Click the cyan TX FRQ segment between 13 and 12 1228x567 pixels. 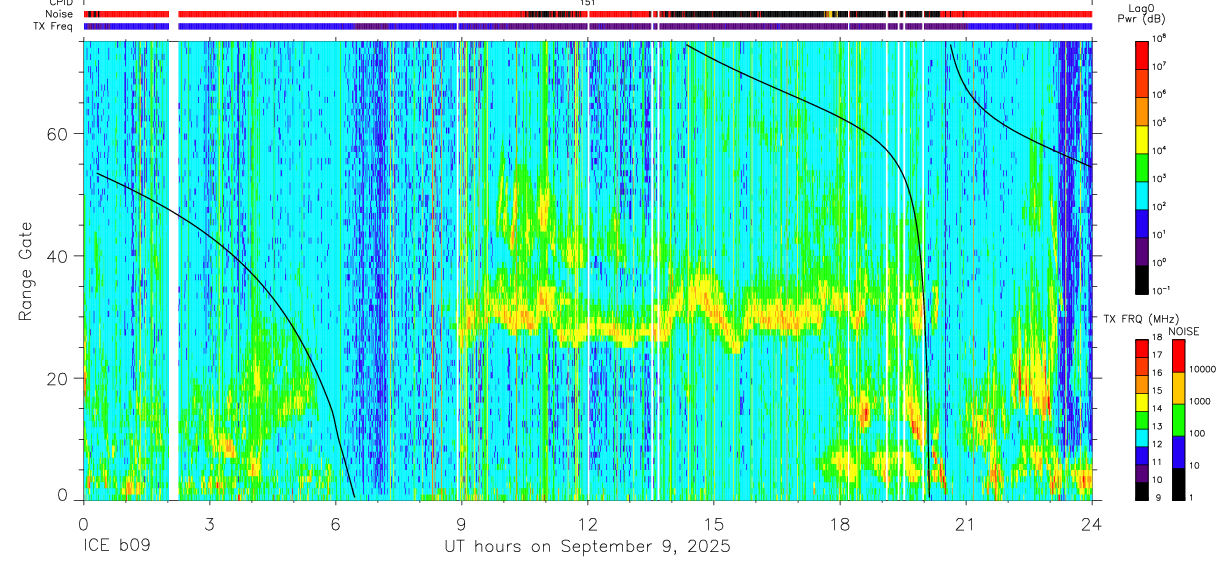(x=1141, y=436)
